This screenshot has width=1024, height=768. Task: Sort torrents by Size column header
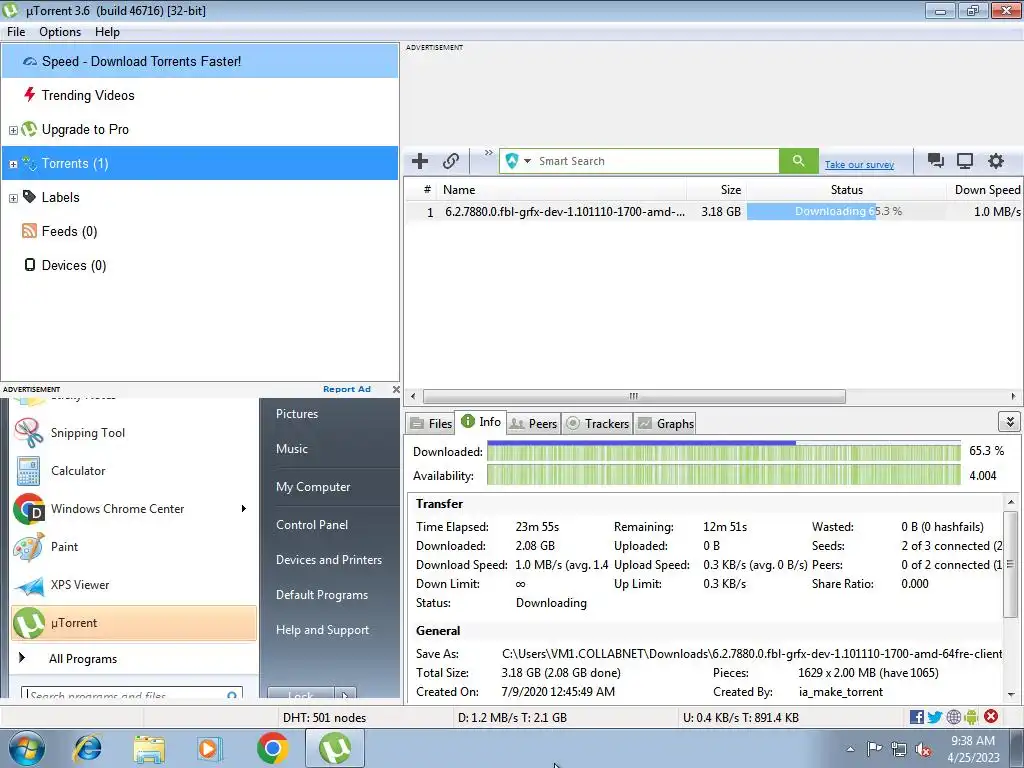[716, 190]
